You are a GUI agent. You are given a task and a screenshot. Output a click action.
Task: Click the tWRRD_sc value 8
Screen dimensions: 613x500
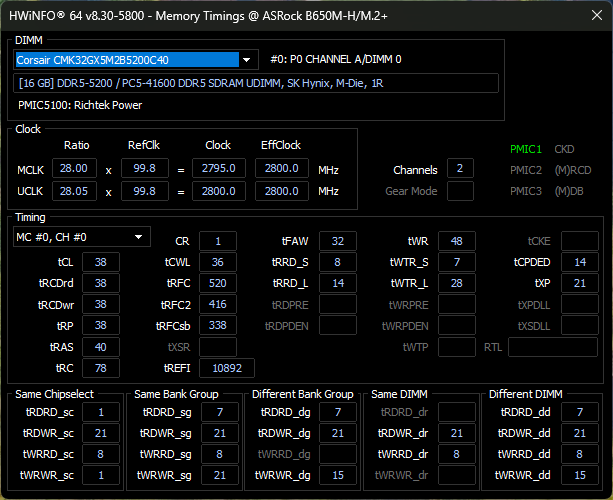101,454
